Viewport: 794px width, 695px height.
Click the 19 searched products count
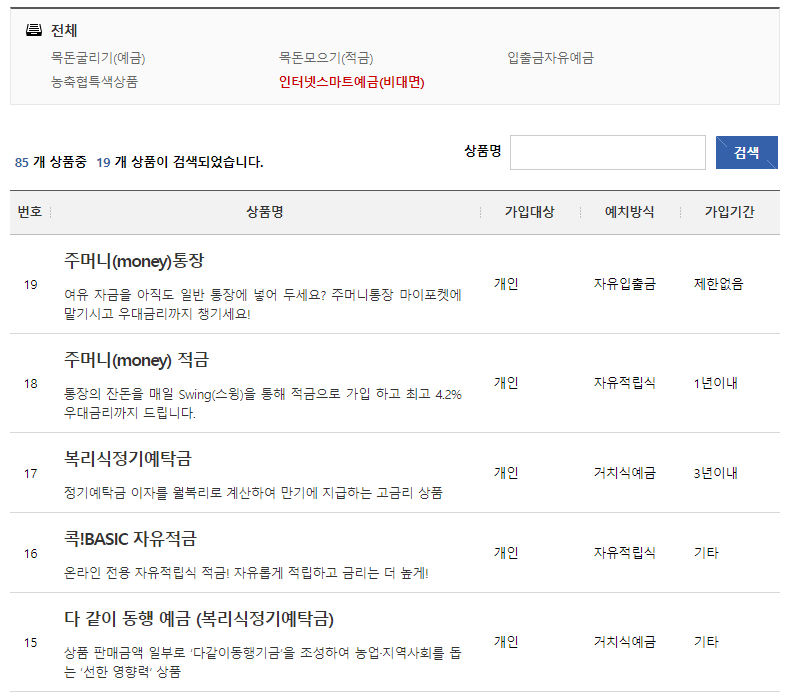(103, 163)
